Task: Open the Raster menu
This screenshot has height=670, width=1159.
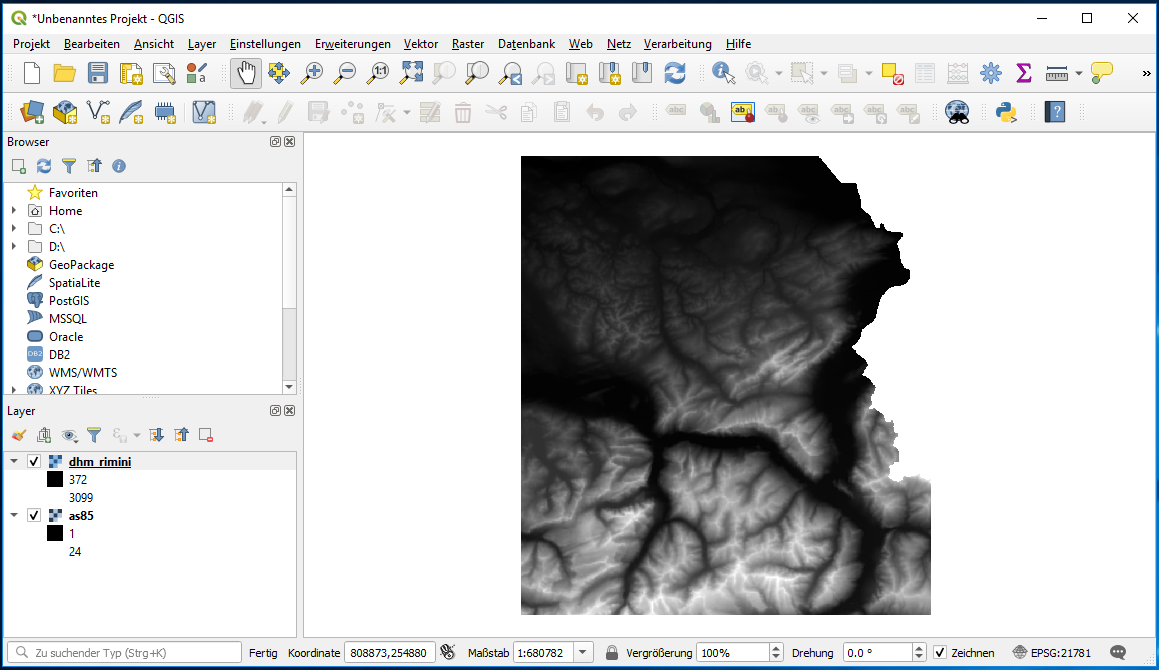Action: [x=468, y=44]
